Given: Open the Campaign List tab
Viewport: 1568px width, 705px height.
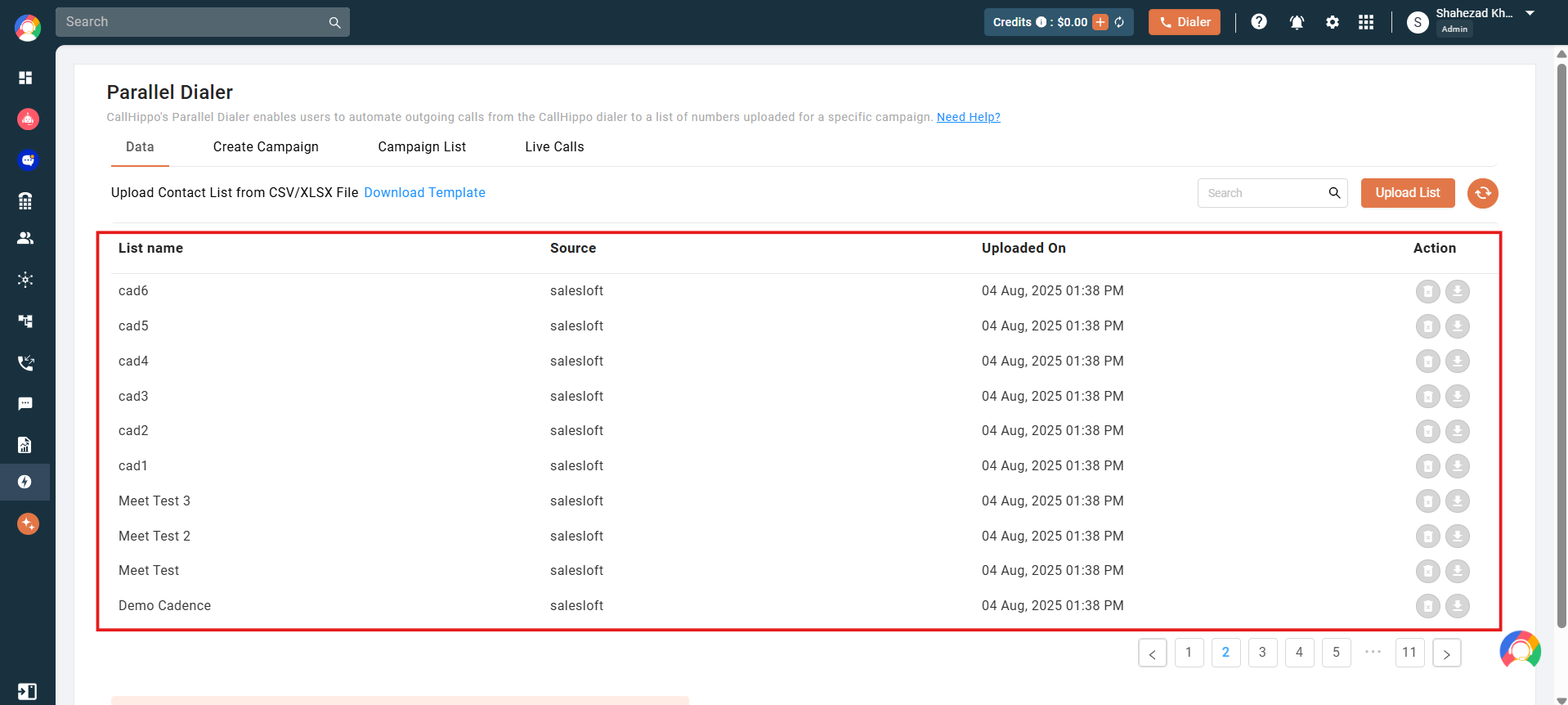Looking at the screenshot, I should coord(422,147).
